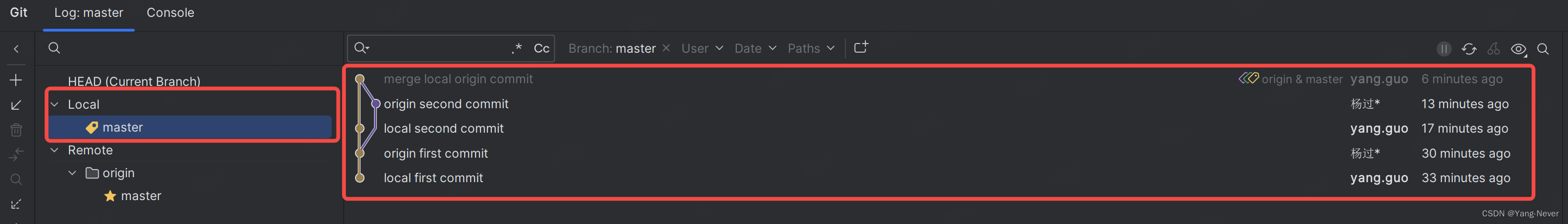Toggle regex search option
Viewport: 1568px width, 224px height.
point(517,48)
